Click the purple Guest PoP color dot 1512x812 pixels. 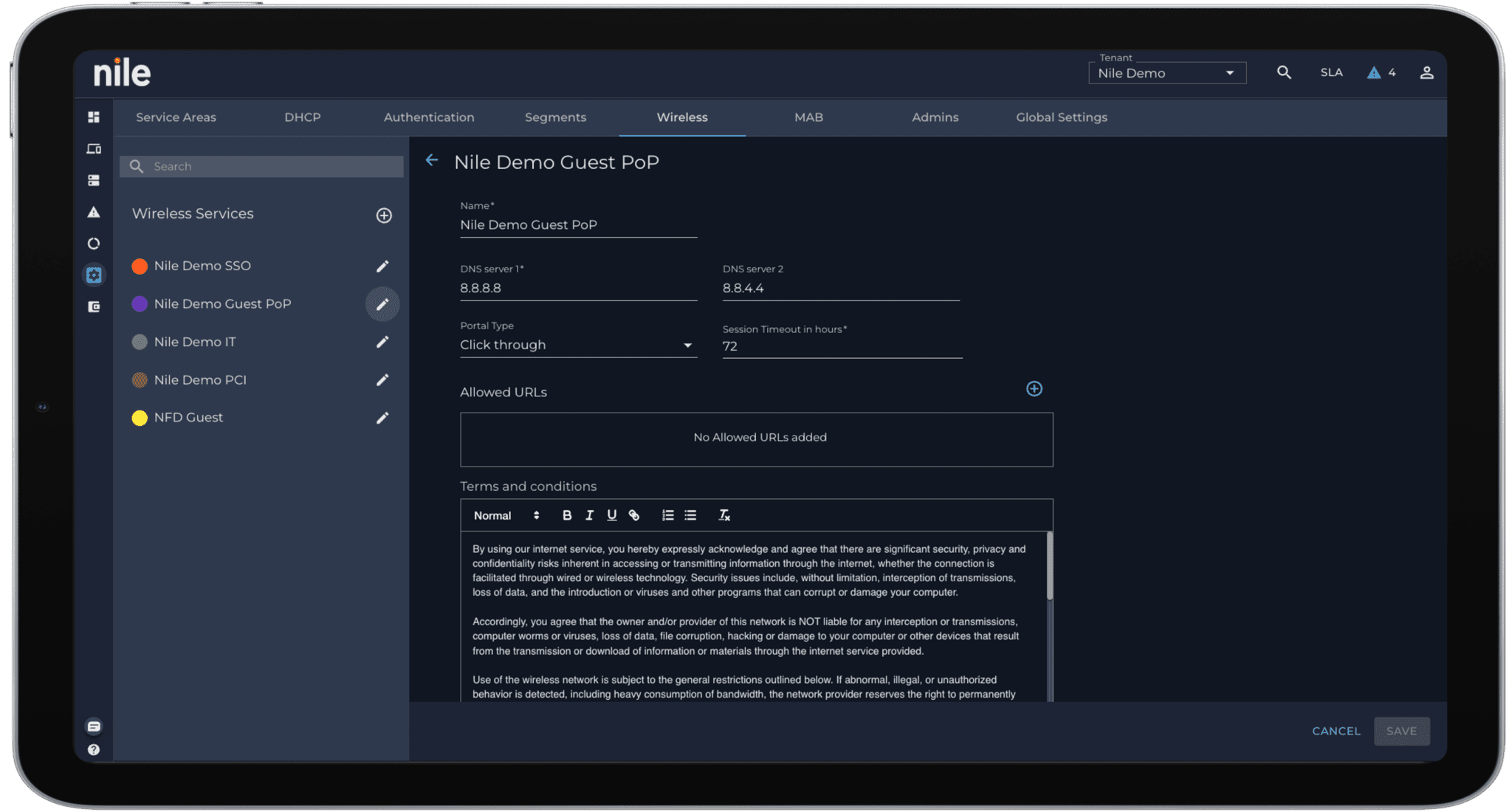[140, 304]
